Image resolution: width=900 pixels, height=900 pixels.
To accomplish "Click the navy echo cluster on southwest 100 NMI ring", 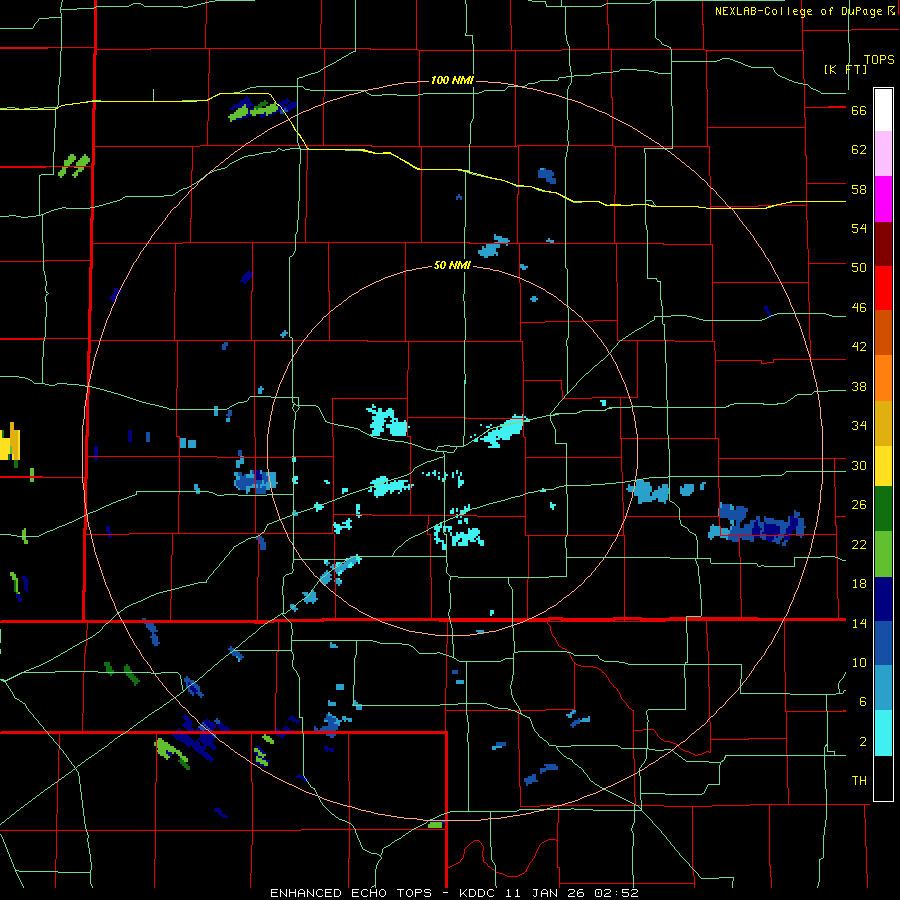I will (199, 736).
